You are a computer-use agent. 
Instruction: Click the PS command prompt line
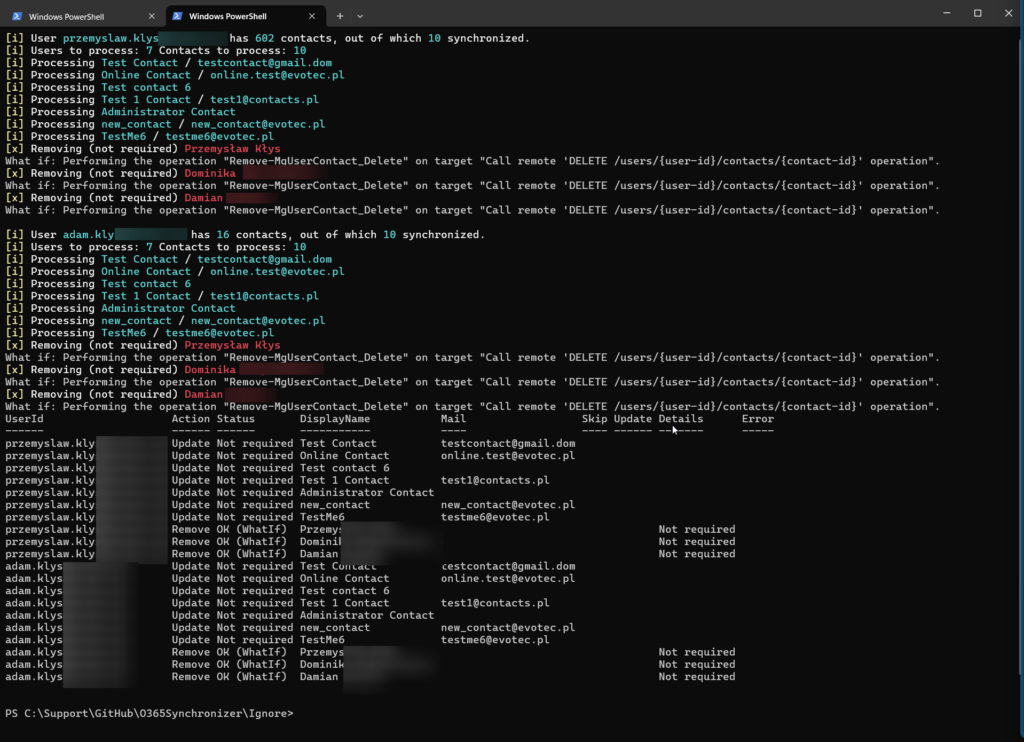pyautogui.click(x=150, y=713)
